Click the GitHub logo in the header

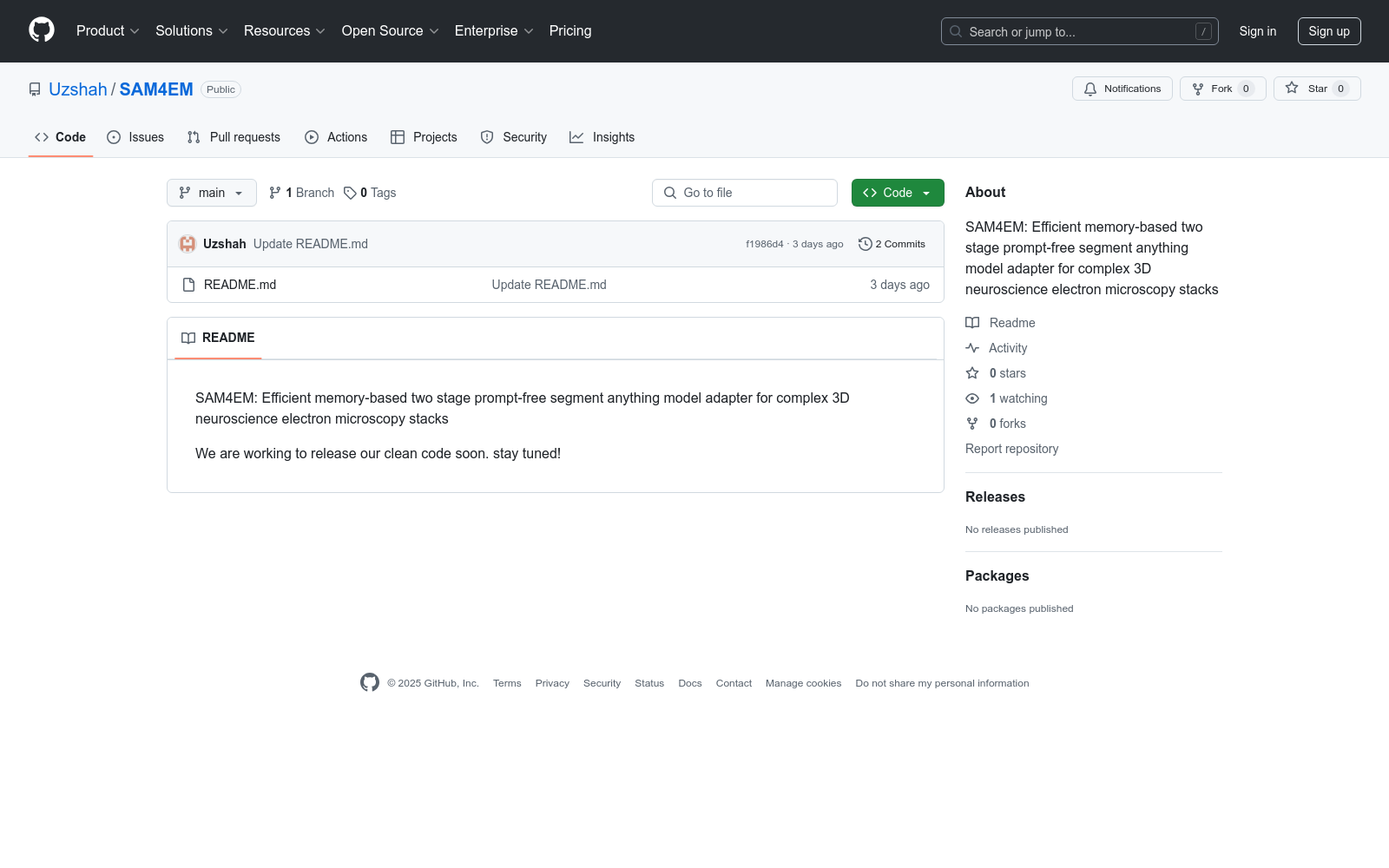click(42, 30)
